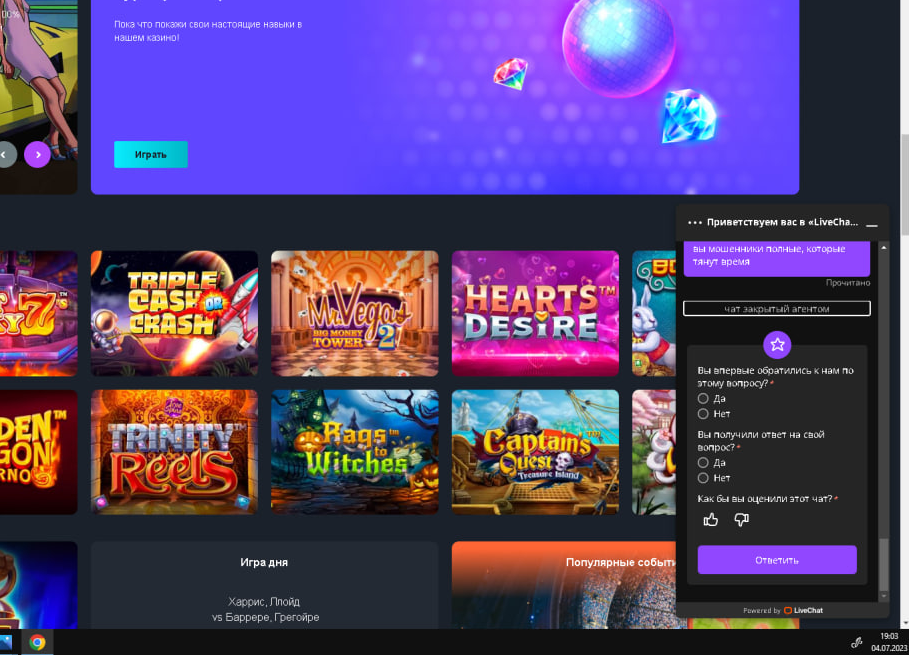This screenshot has height=655, width=909.
Task: Open Trinity Reels game
Action: [174, 452]
